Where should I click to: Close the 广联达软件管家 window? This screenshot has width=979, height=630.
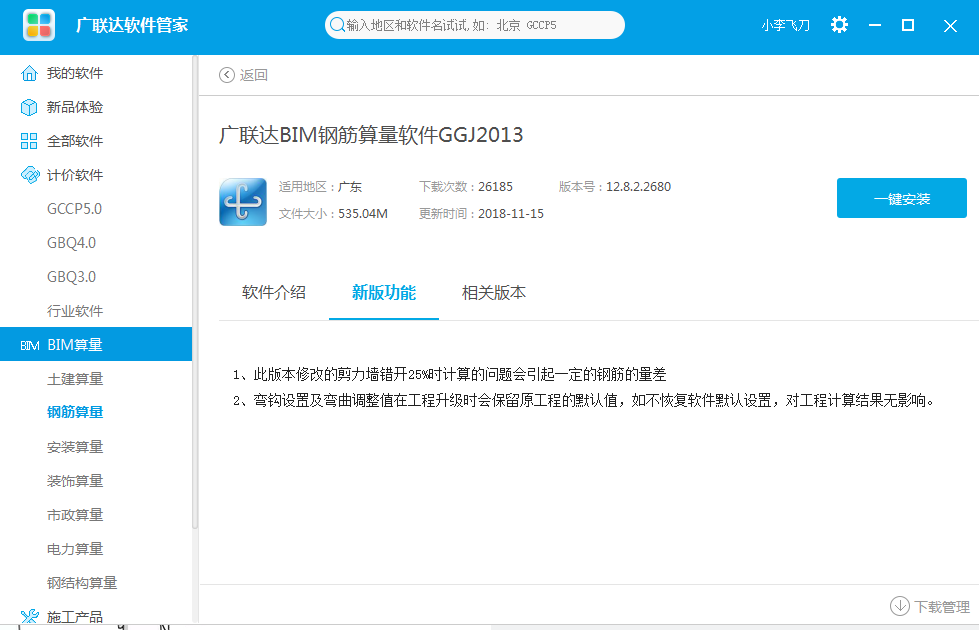click(950, 26)
